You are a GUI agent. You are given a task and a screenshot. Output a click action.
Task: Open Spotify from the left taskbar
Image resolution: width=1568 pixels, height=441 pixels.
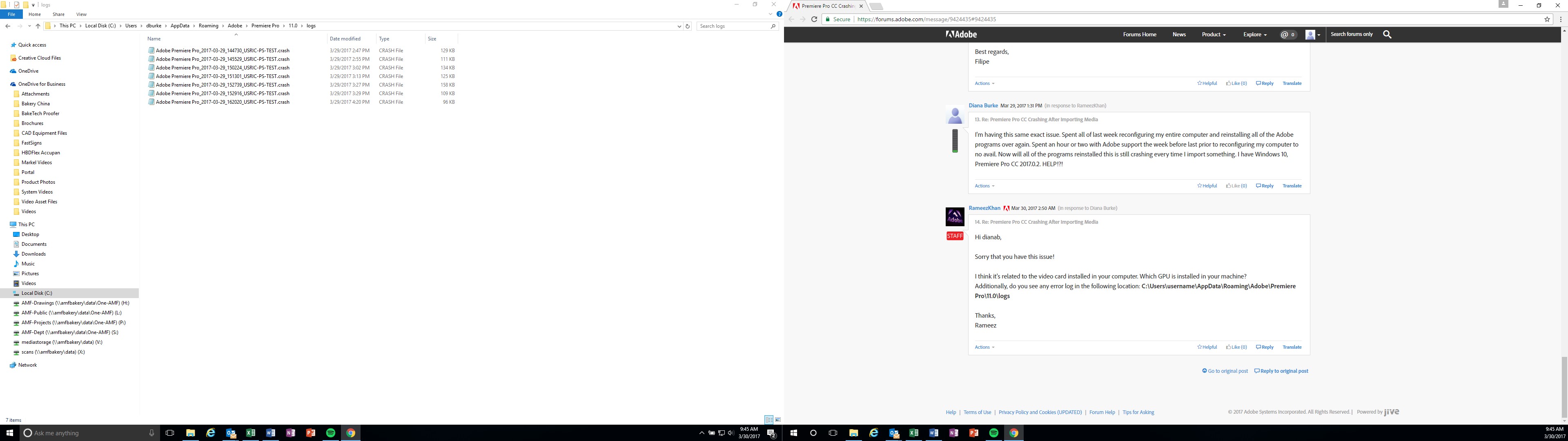pos(330,433)
